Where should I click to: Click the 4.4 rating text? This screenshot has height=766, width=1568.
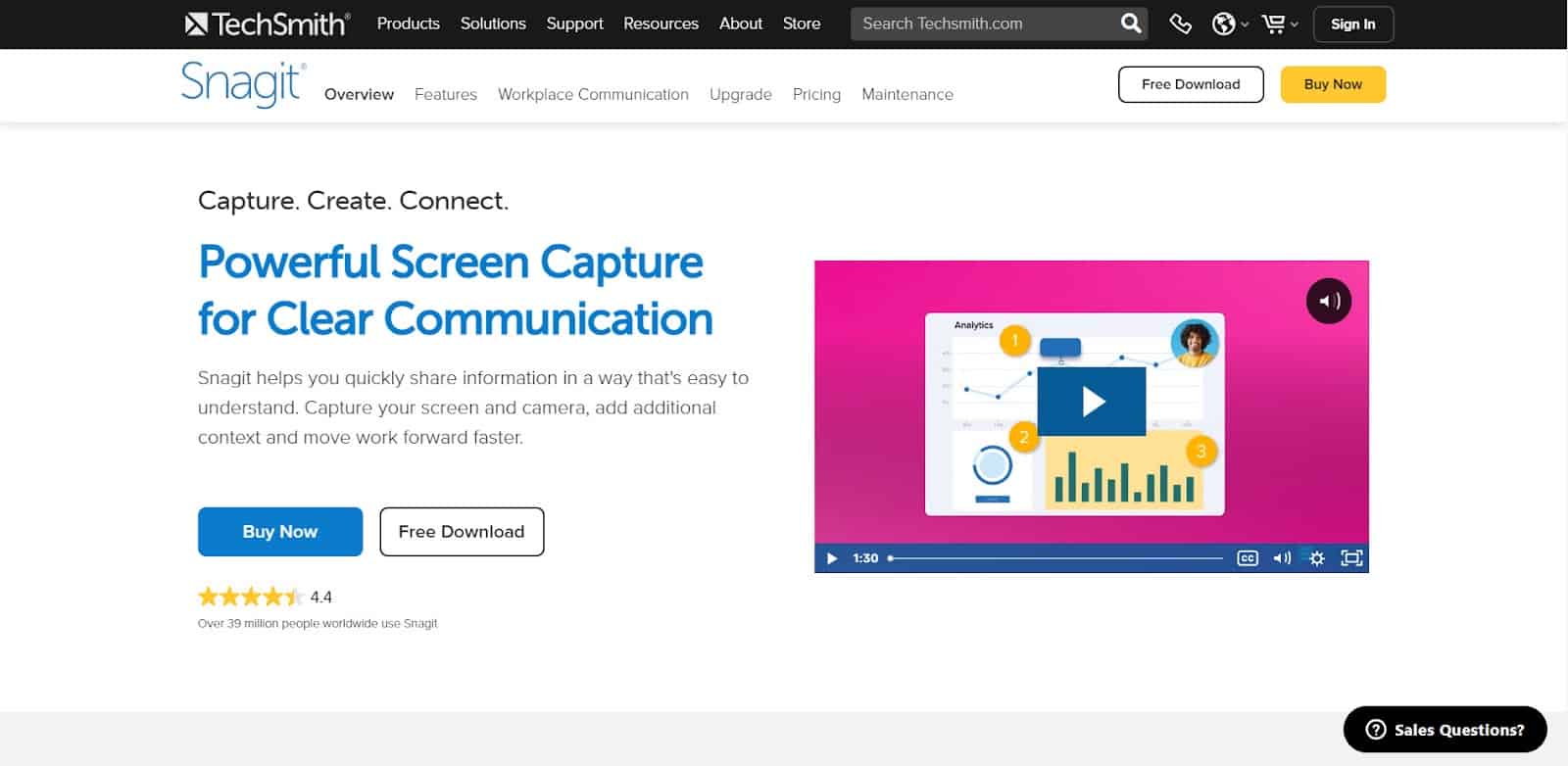pos(321,598)
